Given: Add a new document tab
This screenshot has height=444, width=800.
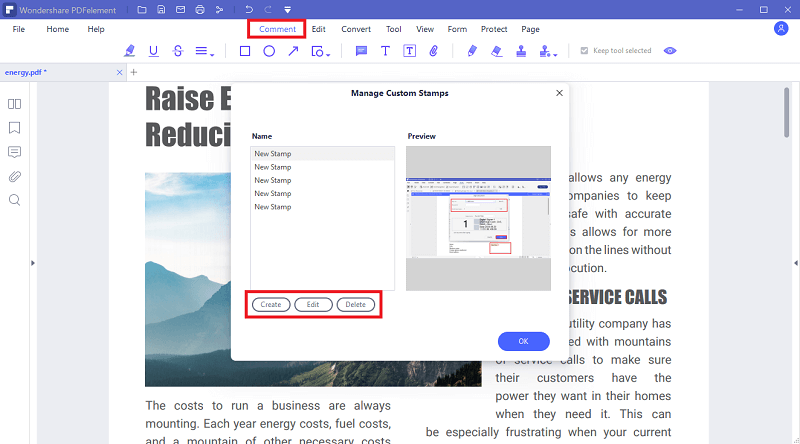Looking at the screenshot, I should pos(134,72).
